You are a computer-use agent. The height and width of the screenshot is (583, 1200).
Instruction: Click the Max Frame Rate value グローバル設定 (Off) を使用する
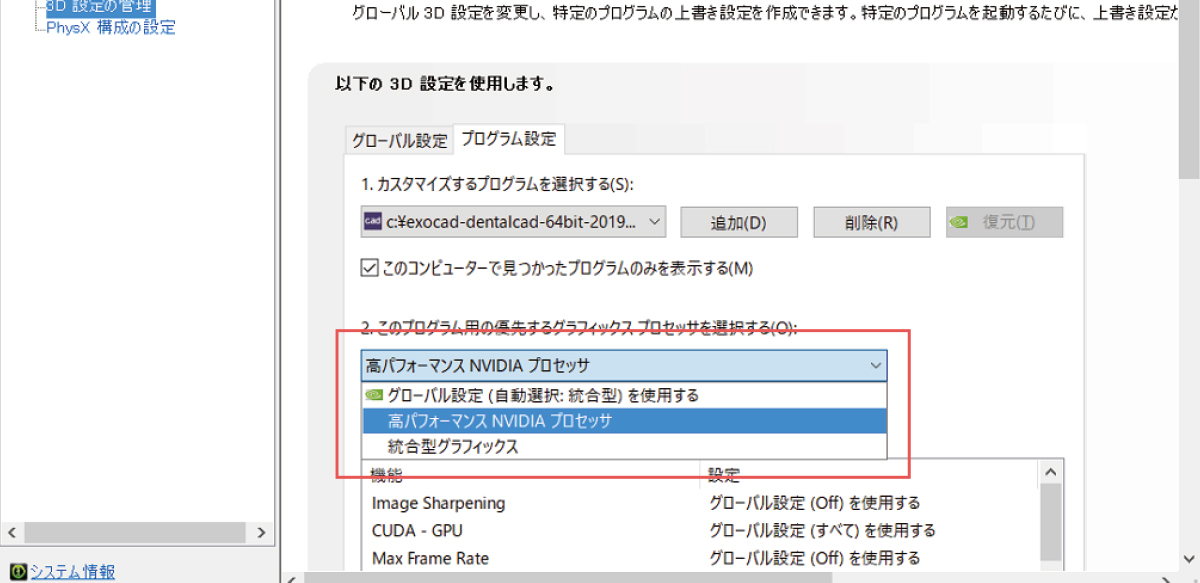(x=814, y=558)
